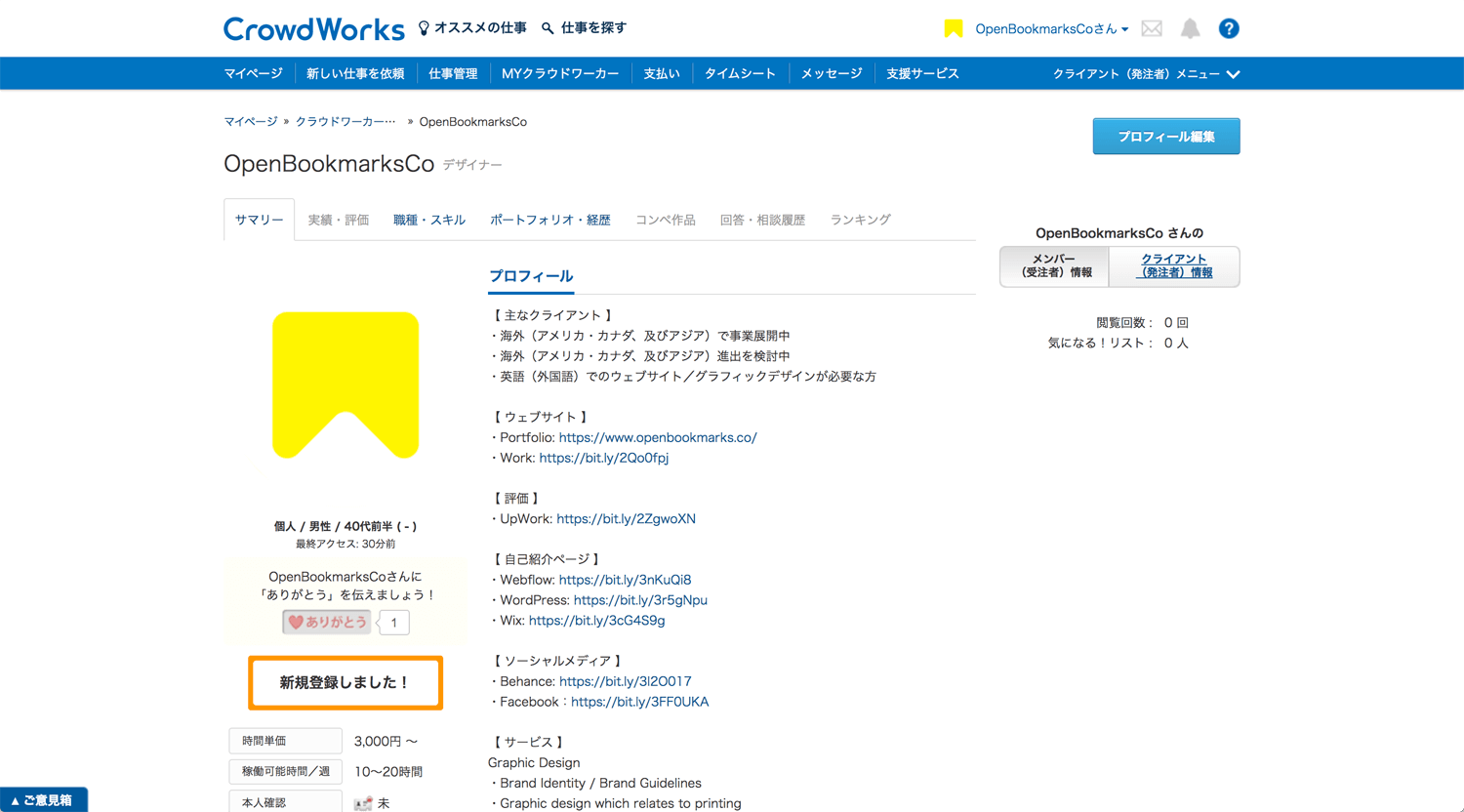This screenshot has width=1464, height=812.
Task: Expand クライアント（発注者）メニュー dropdown
Action: point(1146,74)
